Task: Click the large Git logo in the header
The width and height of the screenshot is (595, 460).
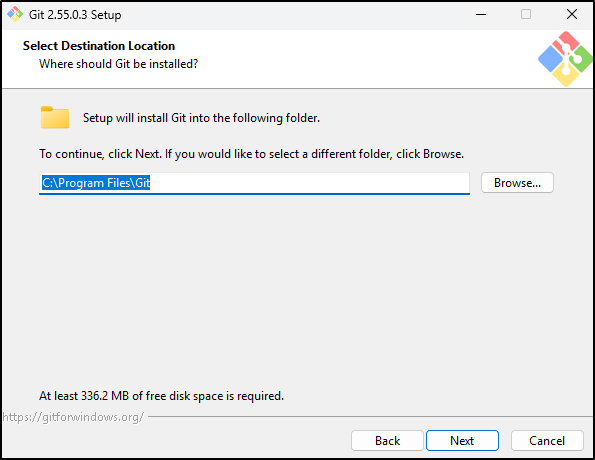Action: (565, 59)
